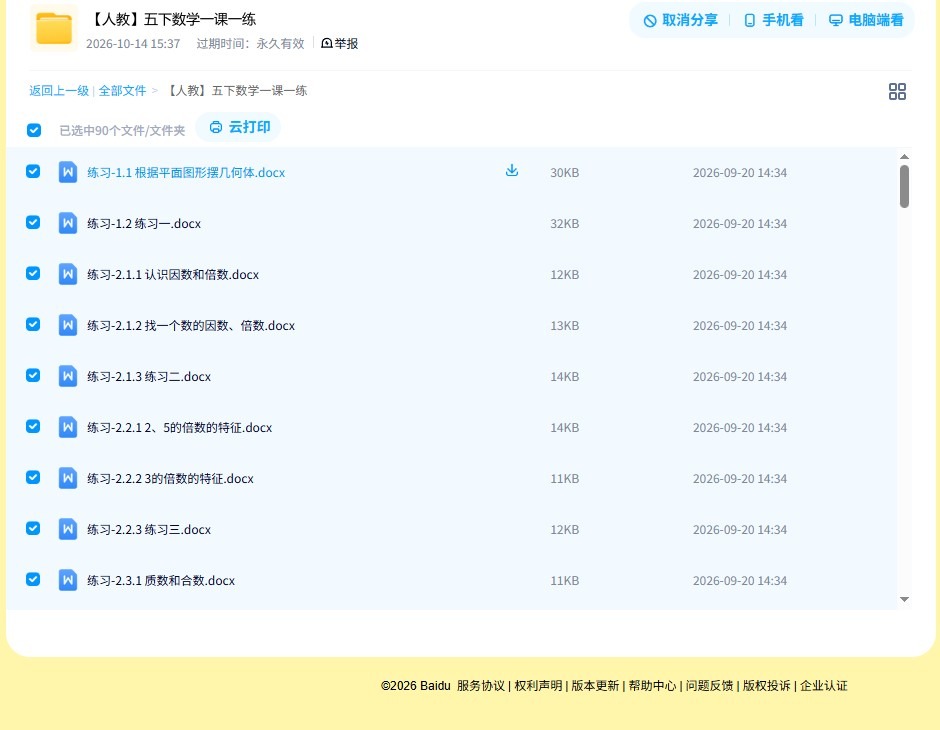Screen dimensions: 940x730
Task: Open 版权投诉 footer link
Action: [x=766, y=686]
